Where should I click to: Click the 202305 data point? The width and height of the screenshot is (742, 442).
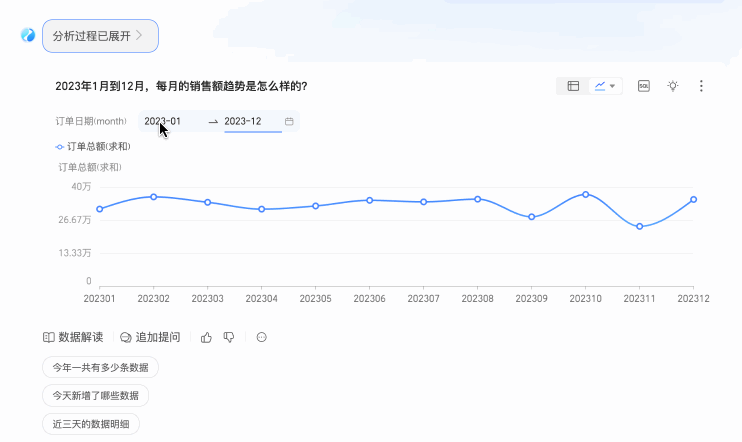point(316,206)
